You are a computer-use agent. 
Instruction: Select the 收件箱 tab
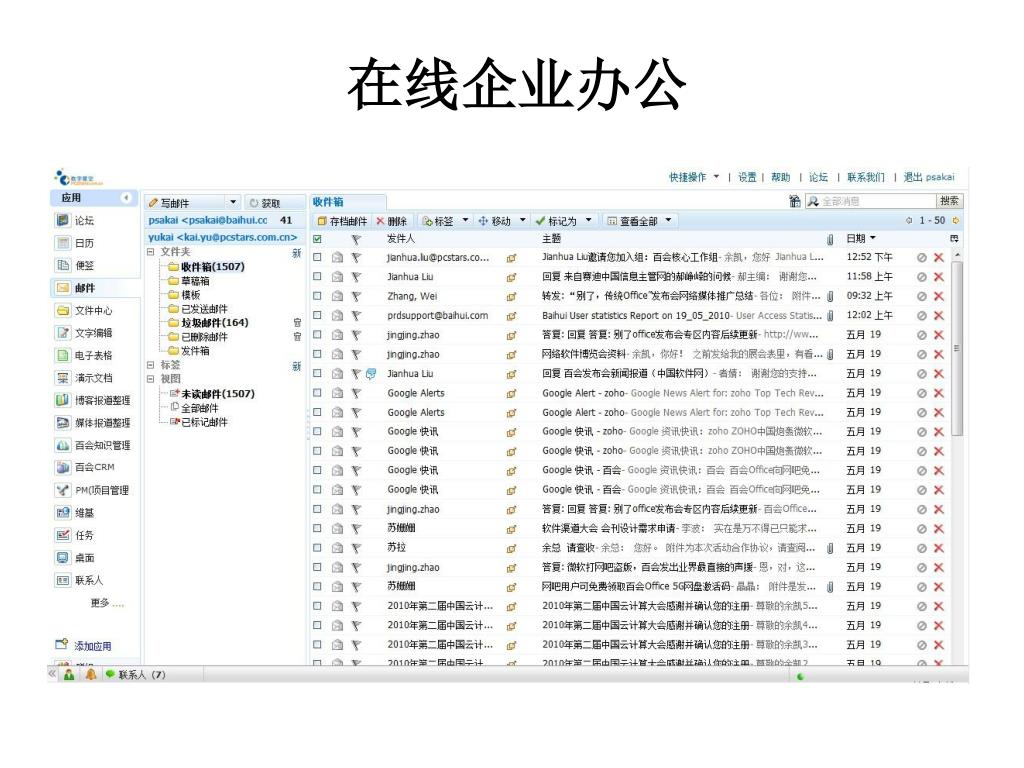coord(347,202)
